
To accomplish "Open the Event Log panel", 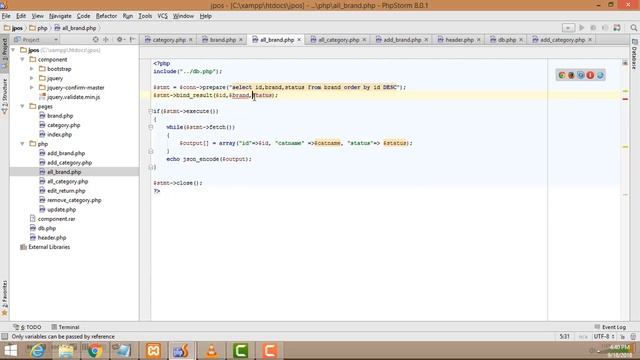I will [x=610, y=327].
